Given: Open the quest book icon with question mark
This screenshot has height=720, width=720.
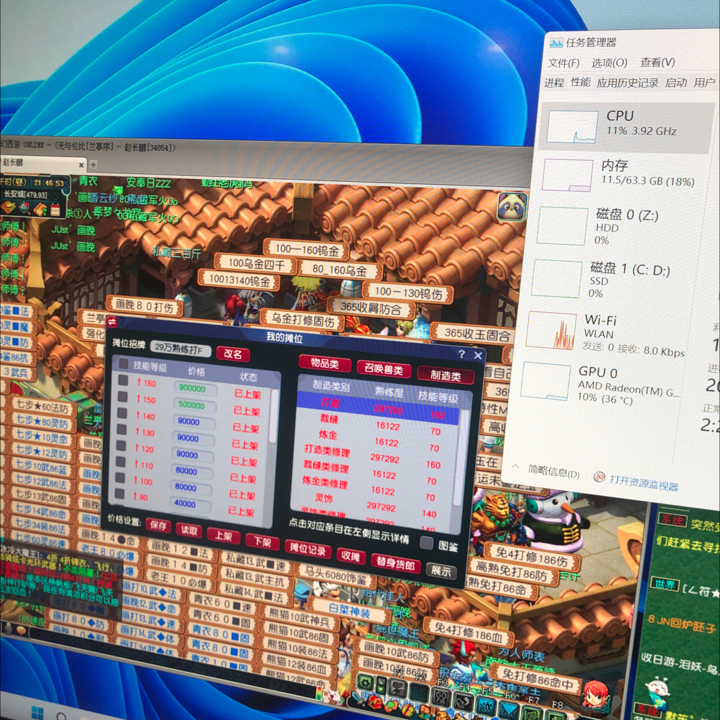Looking at the screenshot, I should click(x=40, y=210).
